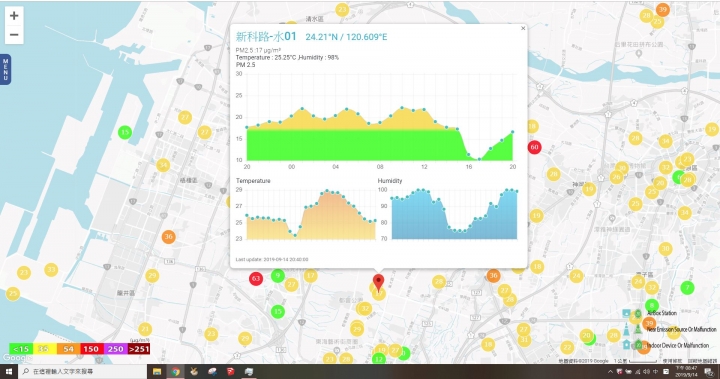Click the Last update timestamp text
The height and width of the screenshot is (379, 720).
click(272, 260)
